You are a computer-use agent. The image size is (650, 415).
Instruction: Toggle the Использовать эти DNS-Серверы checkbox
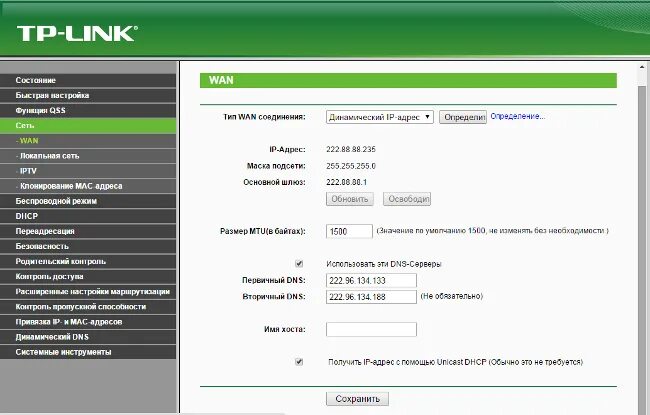tap(299, 264)
